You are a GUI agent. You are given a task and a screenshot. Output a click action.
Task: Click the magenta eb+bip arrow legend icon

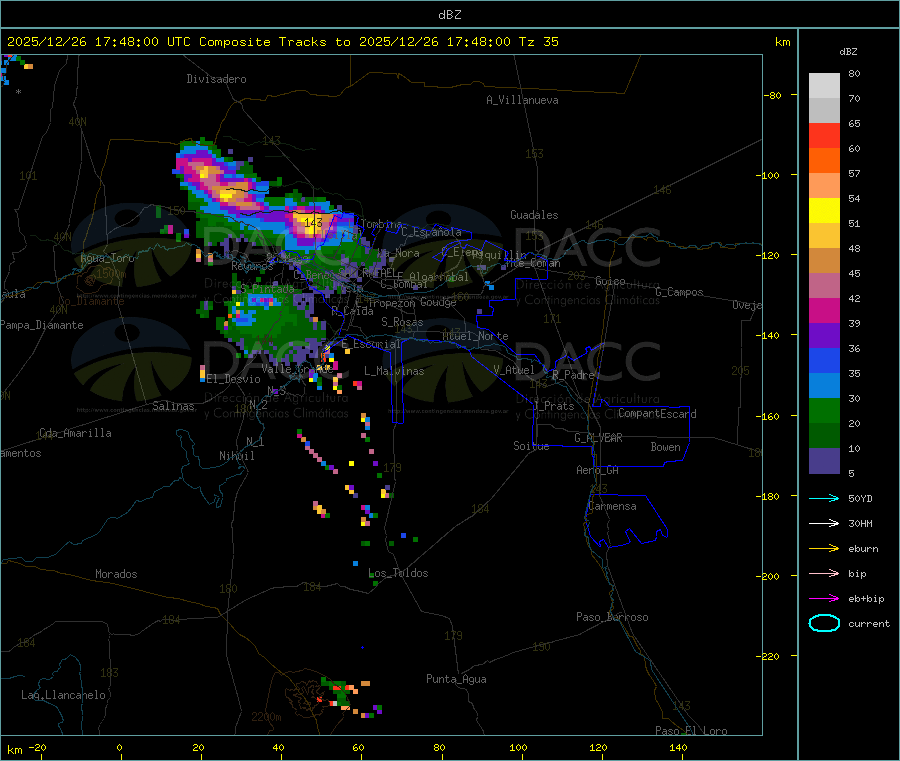(x=824, y=598)
